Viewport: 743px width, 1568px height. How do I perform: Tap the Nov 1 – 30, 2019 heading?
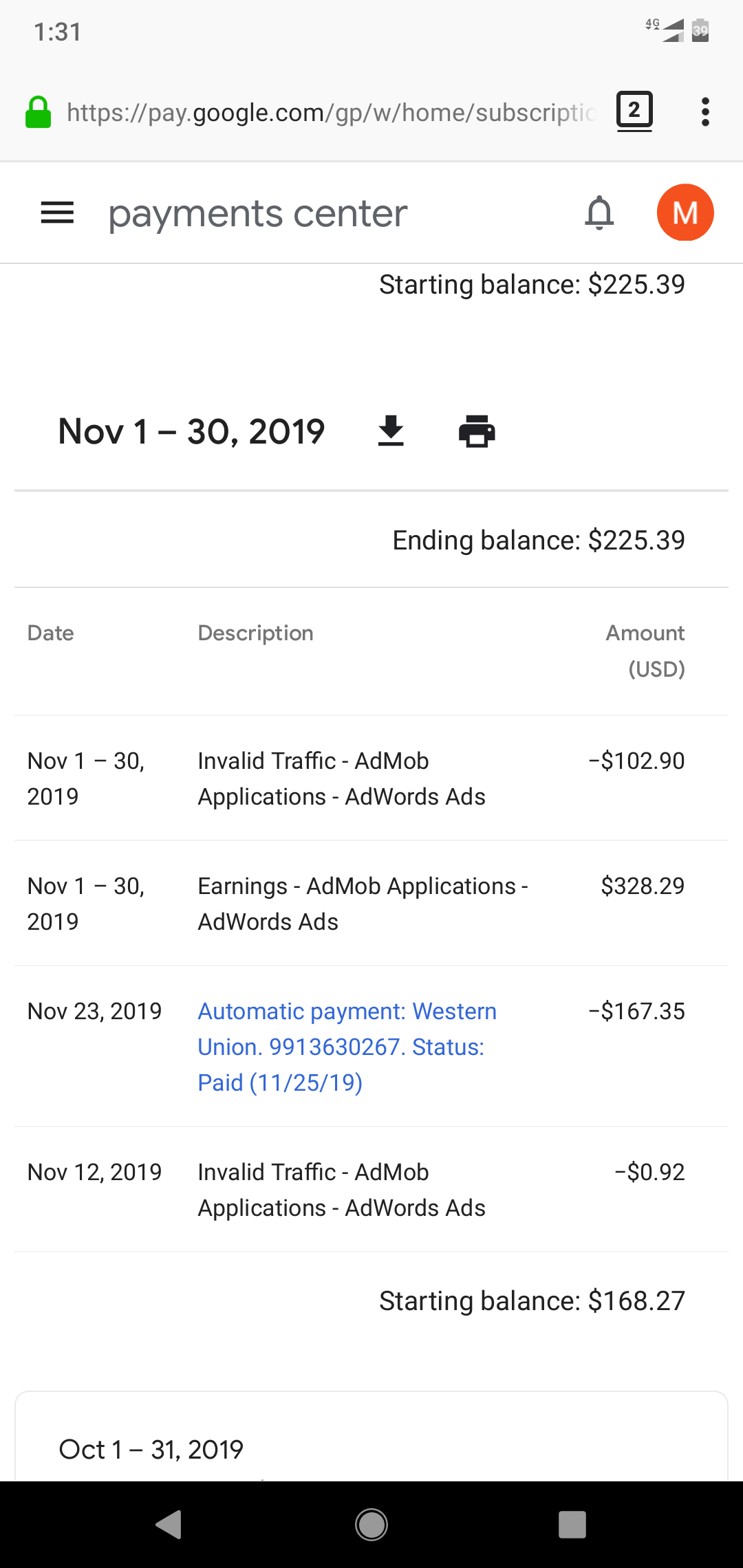point(191,432)
